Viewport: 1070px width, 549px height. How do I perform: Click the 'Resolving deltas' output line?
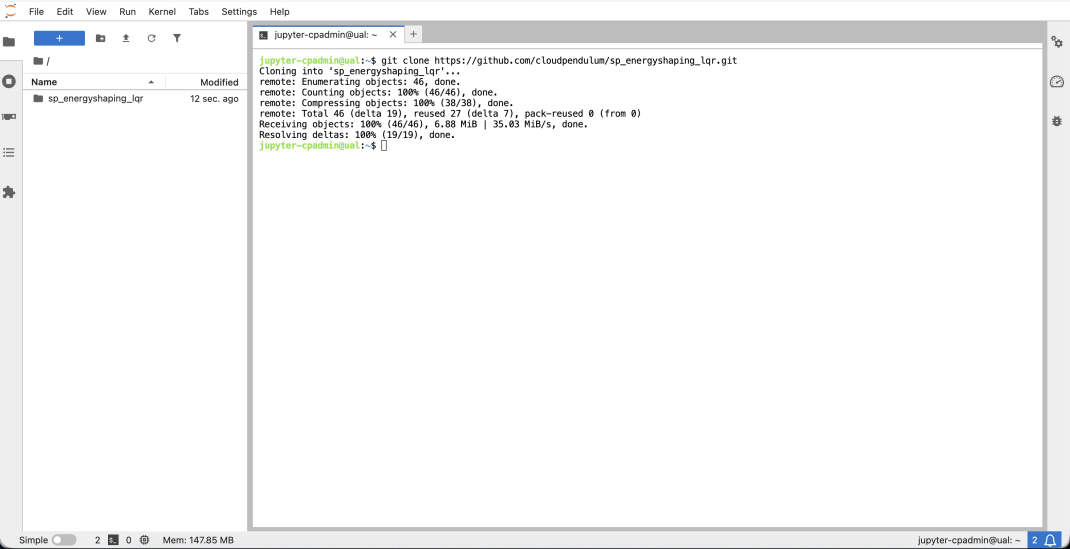357,135
